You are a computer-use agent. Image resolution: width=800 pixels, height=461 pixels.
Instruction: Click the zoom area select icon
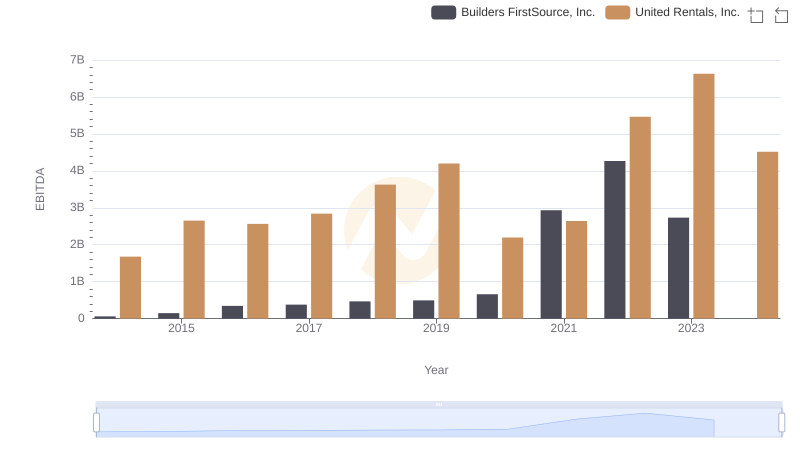pos(756,15)
